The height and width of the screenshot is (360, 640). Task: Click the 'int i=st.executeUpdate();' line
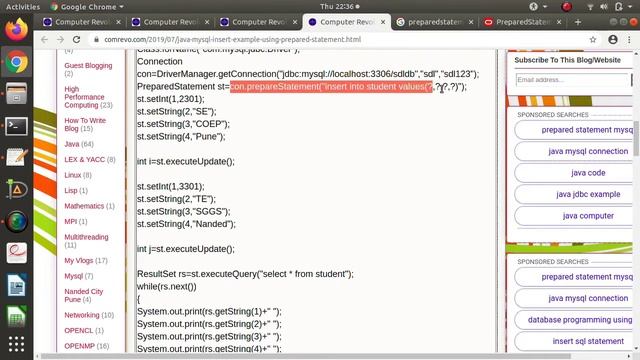click(x=186, y=162)
